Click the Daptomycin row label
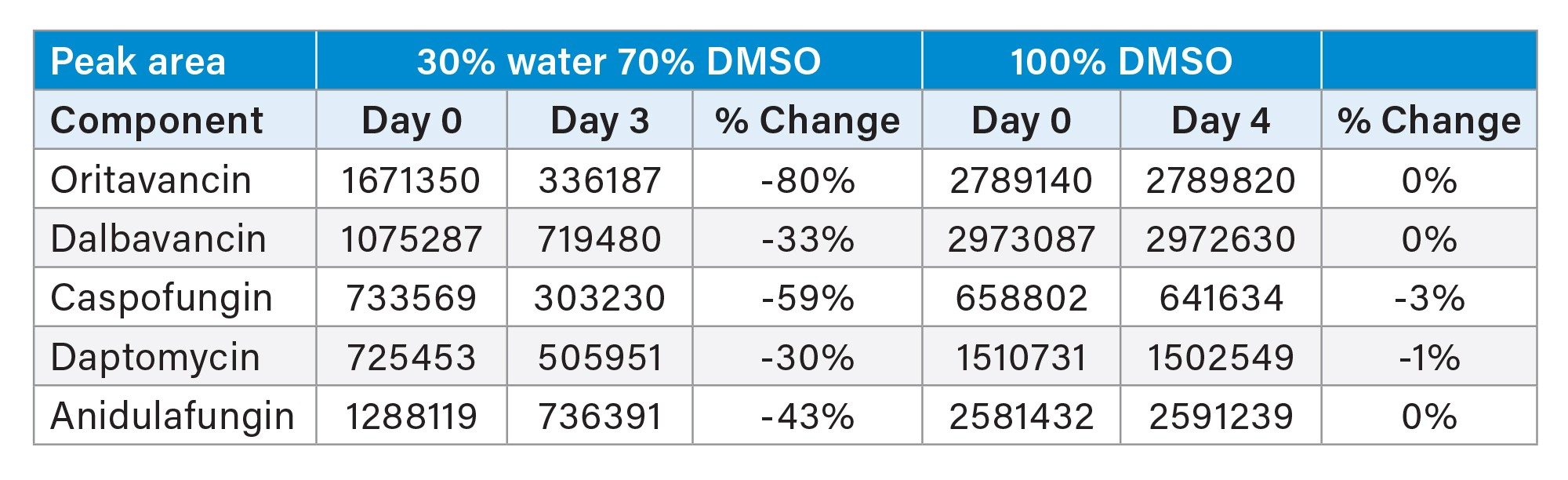 155,358
